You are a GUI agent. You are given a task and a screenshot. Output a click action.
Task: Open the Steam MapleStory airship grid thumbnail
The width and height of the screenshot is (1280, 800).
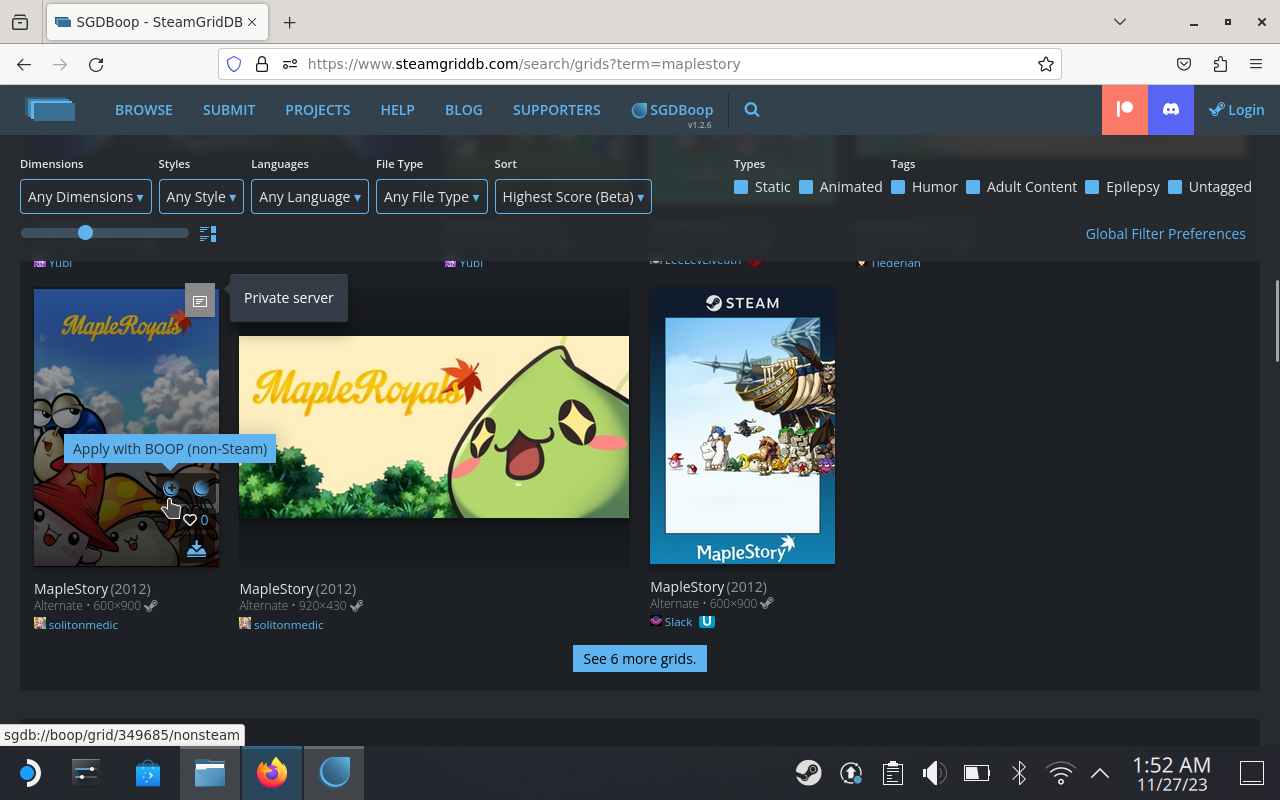tap(742, 426)
